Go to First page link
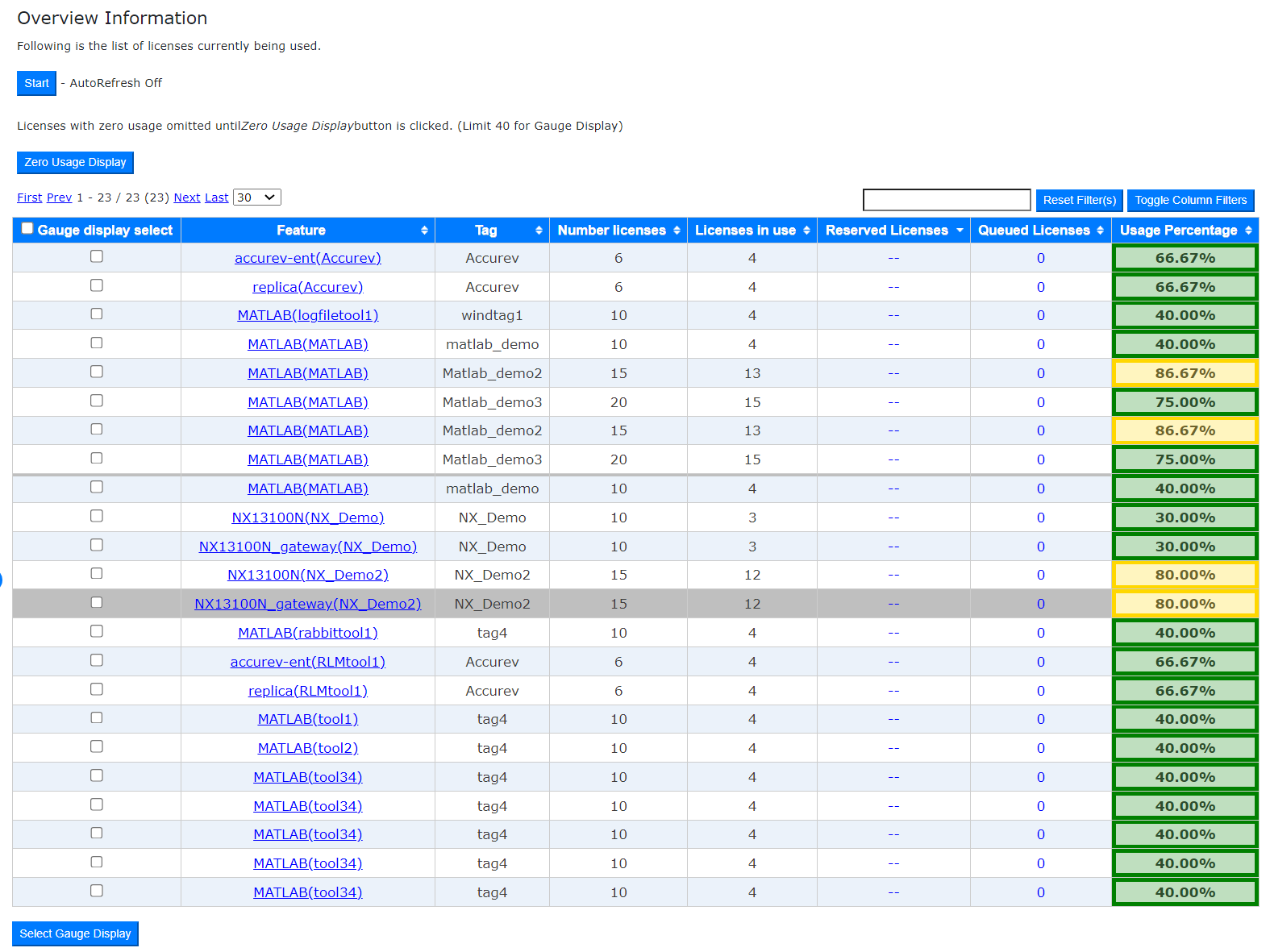Viewport: 1270px width, 952px height. [x=29, y=197]
